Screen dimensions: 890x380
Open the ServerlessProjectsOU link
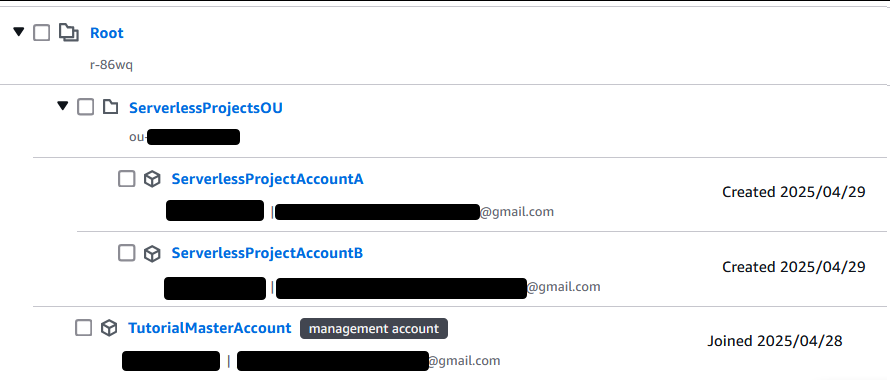[x=206, y=108]
